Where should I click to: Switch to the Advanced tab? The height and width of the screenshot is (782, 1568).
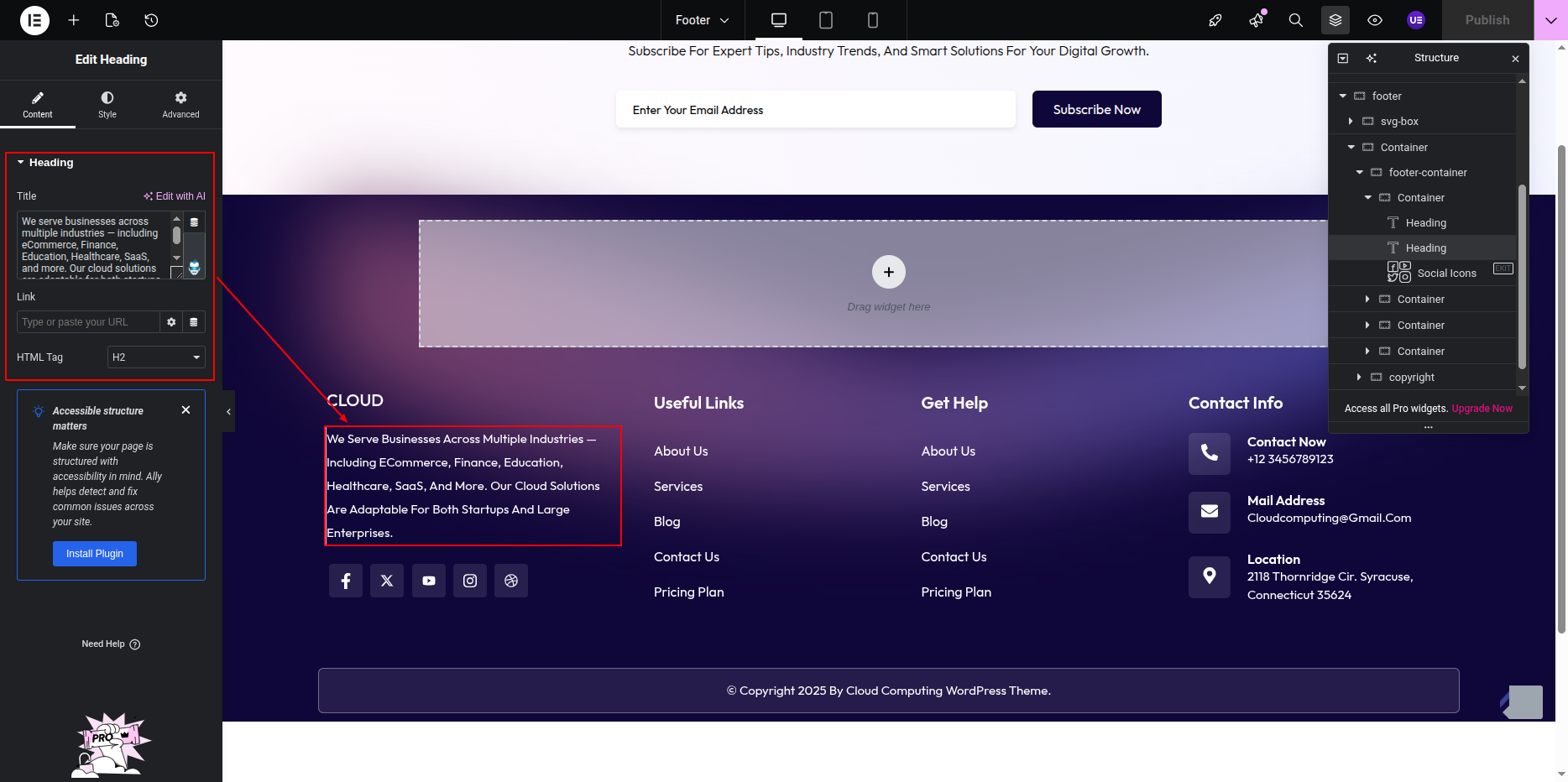point(180,105)
